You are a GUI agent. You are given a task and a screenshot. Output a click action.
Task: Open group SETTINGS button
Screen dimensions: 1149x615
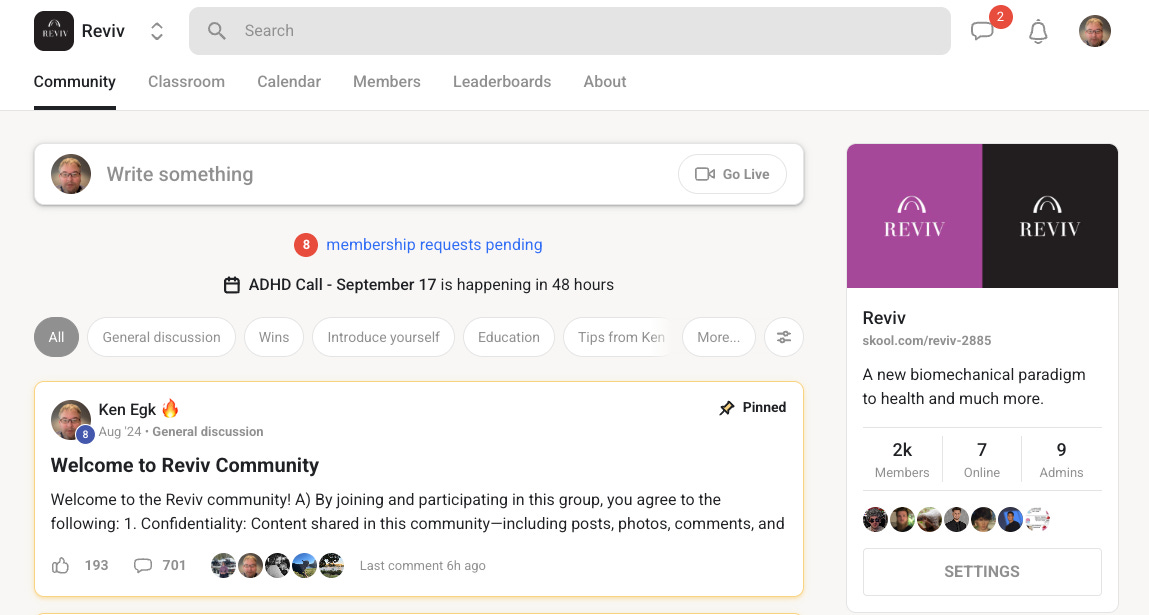click(x=982, y=572)
